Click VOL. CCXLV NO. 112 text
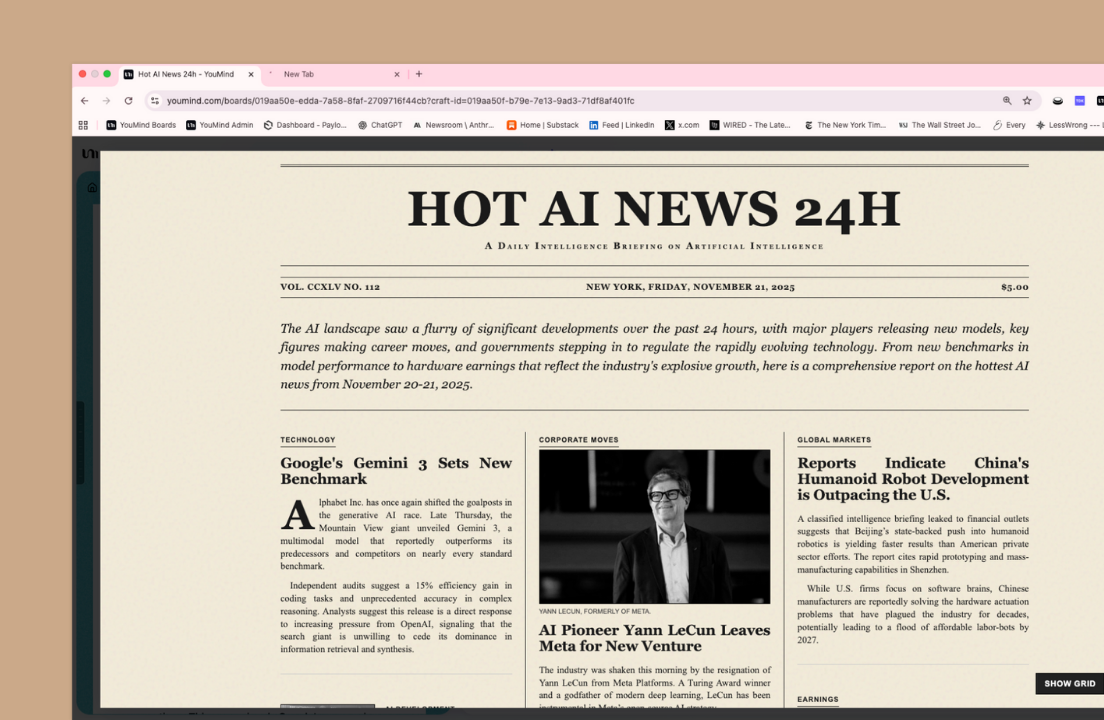This screenshot has height=720, width=1104. coord(330,287)
